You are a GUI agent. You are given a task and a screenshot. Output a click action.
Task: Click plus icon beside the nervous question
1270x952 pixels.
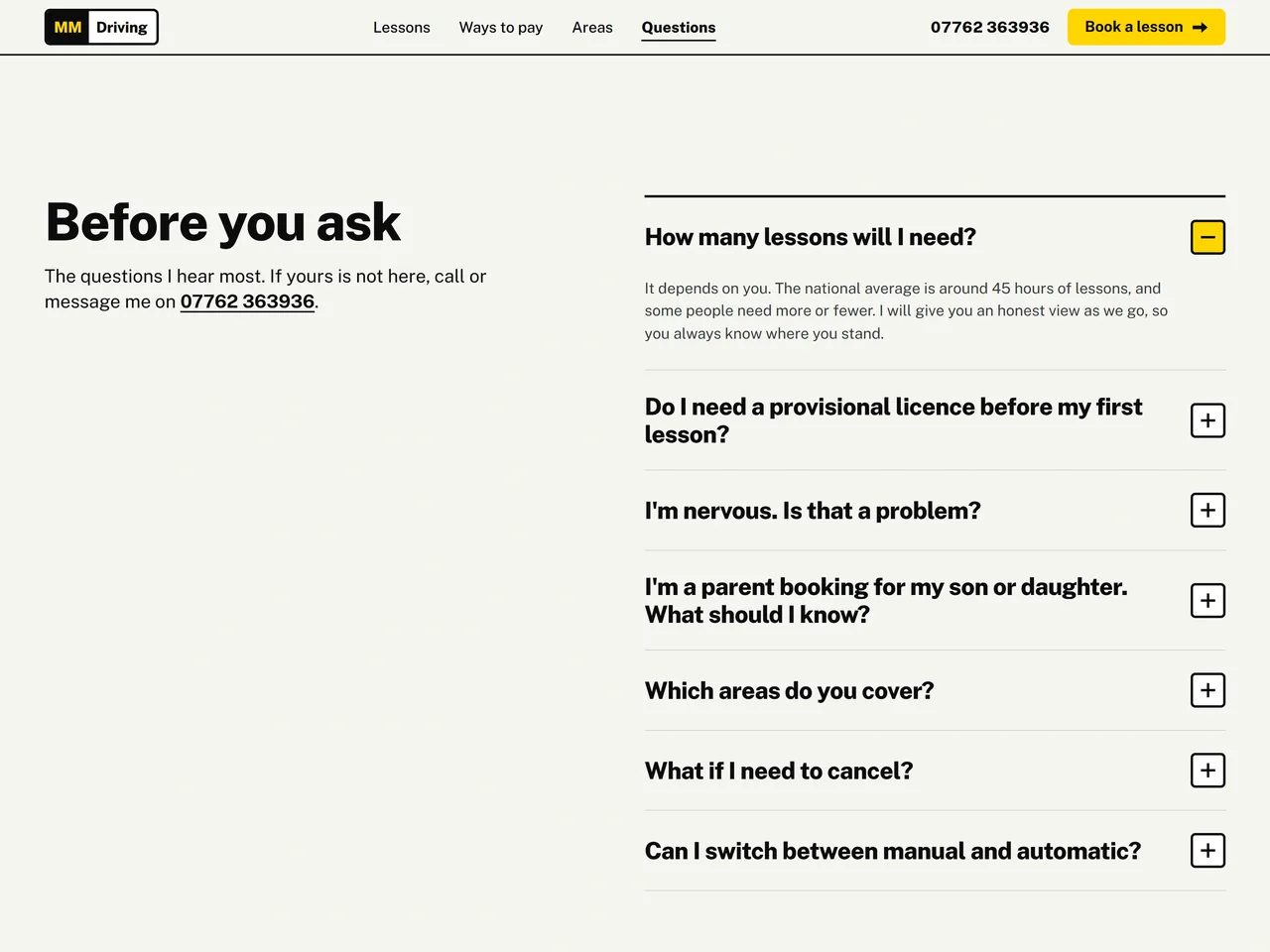click(x=1207, y=511)
